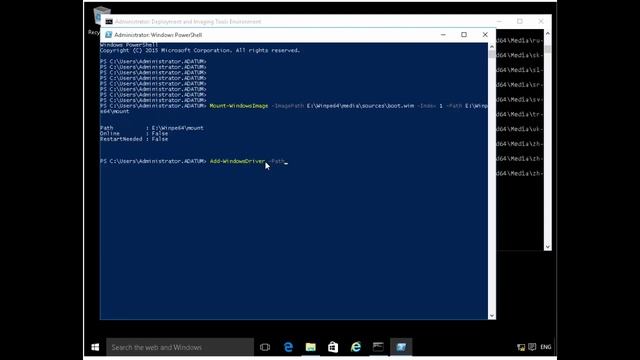Open Task View from the taskbar

click(x=265, y=347)
